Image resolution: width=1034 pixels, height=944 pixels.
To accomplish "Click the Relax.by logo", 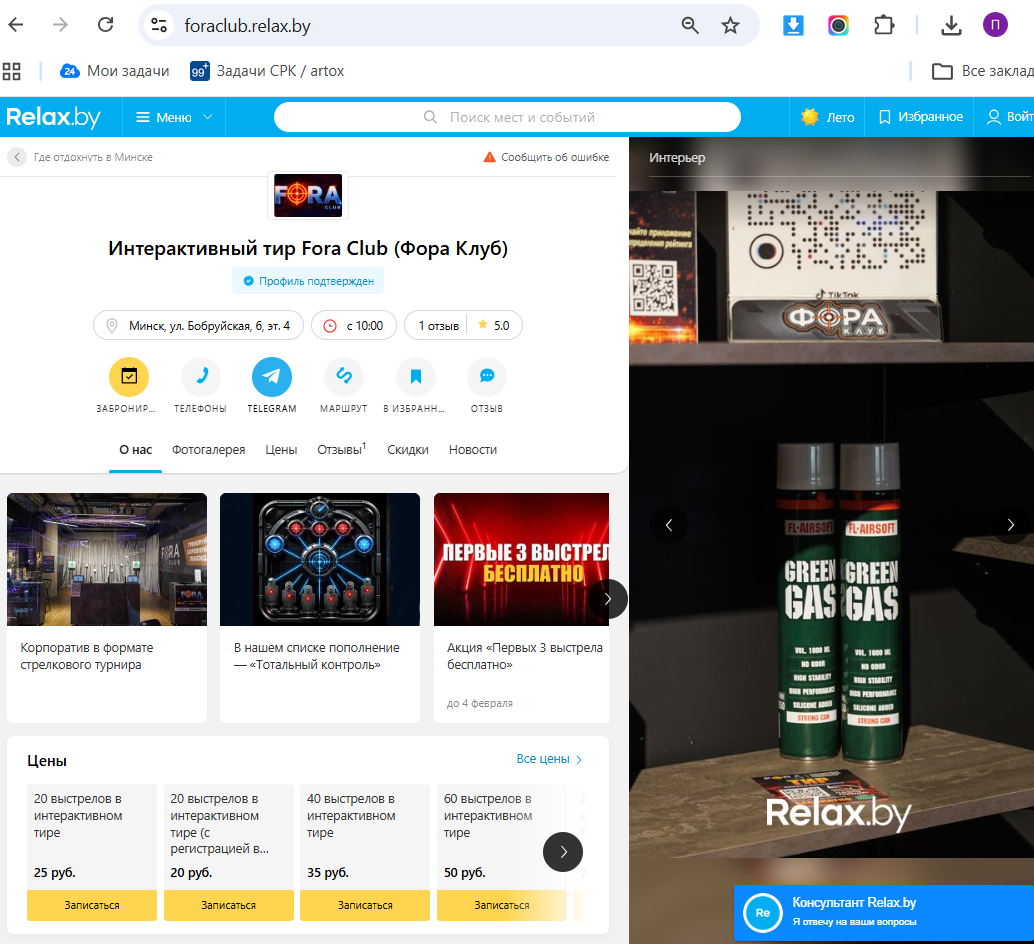I will (53, 117).
